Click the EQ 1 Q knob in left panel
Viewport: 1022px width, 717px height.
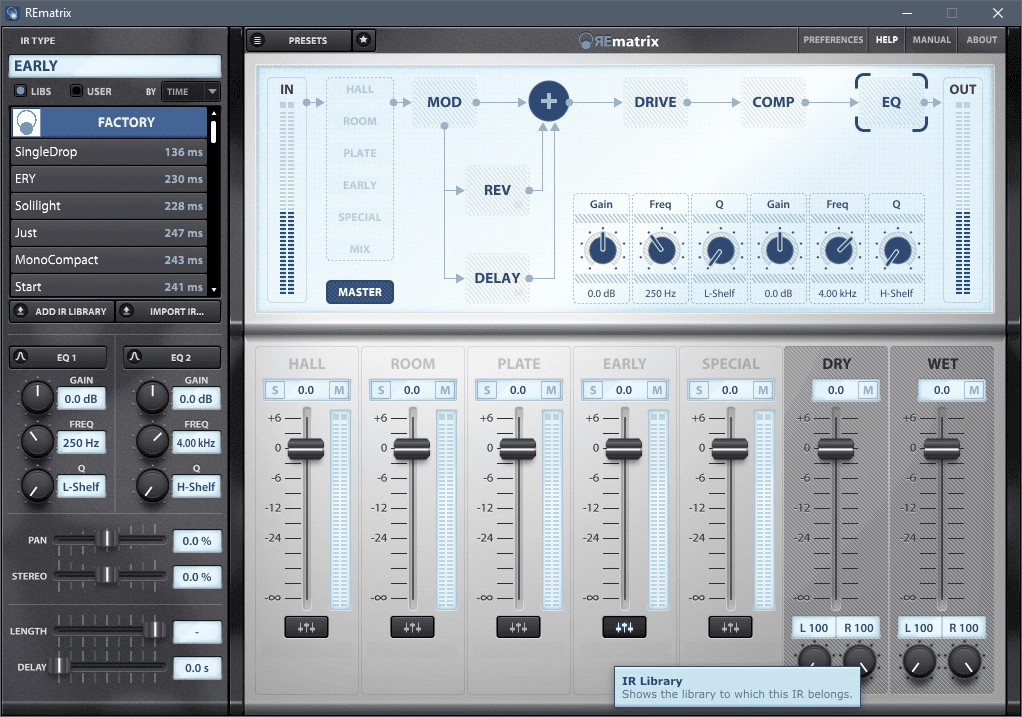pyautogui.click(x=37, y=486)
